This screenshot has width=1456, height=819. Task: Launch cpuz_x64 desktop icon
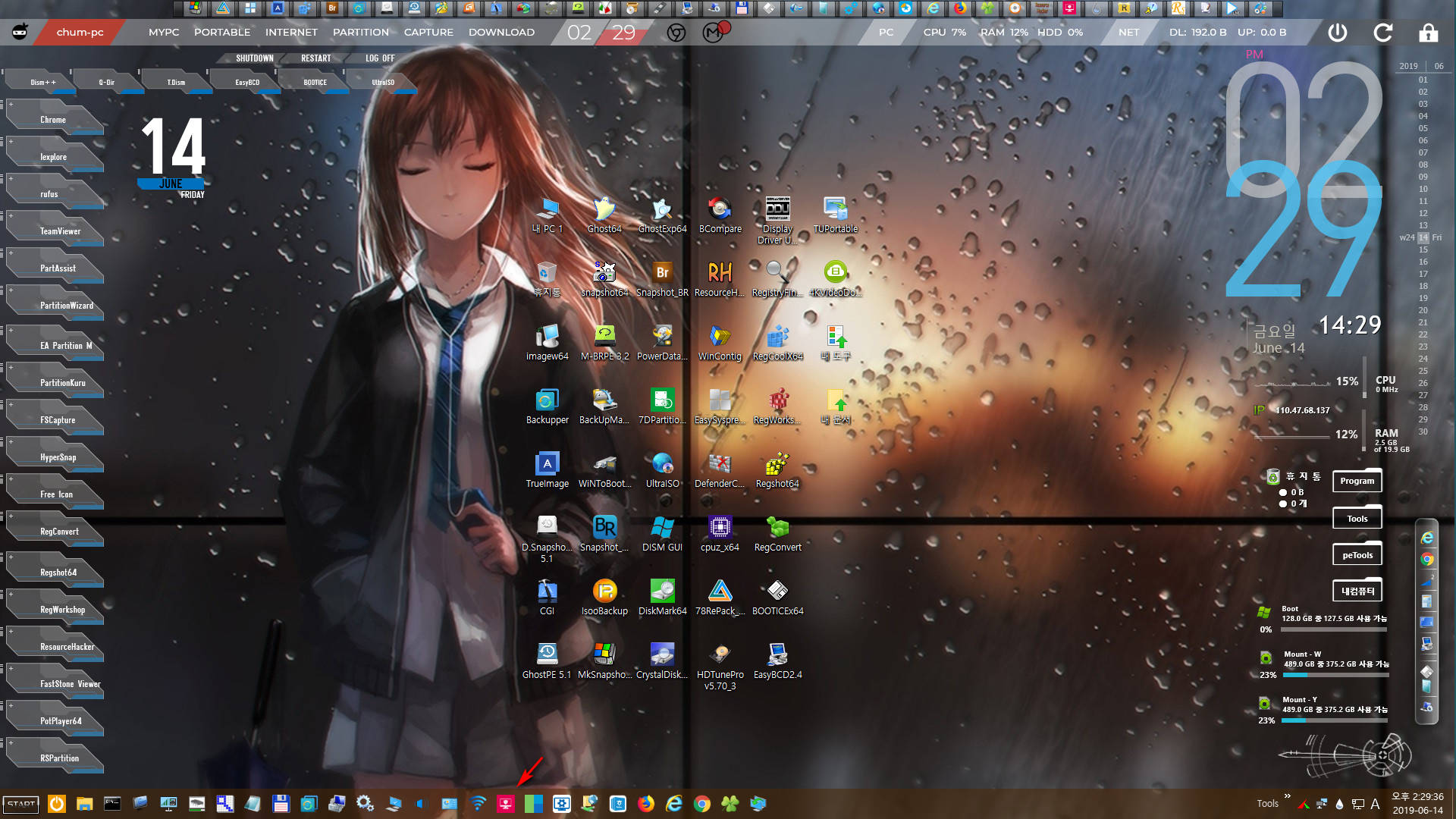(720, 534)
